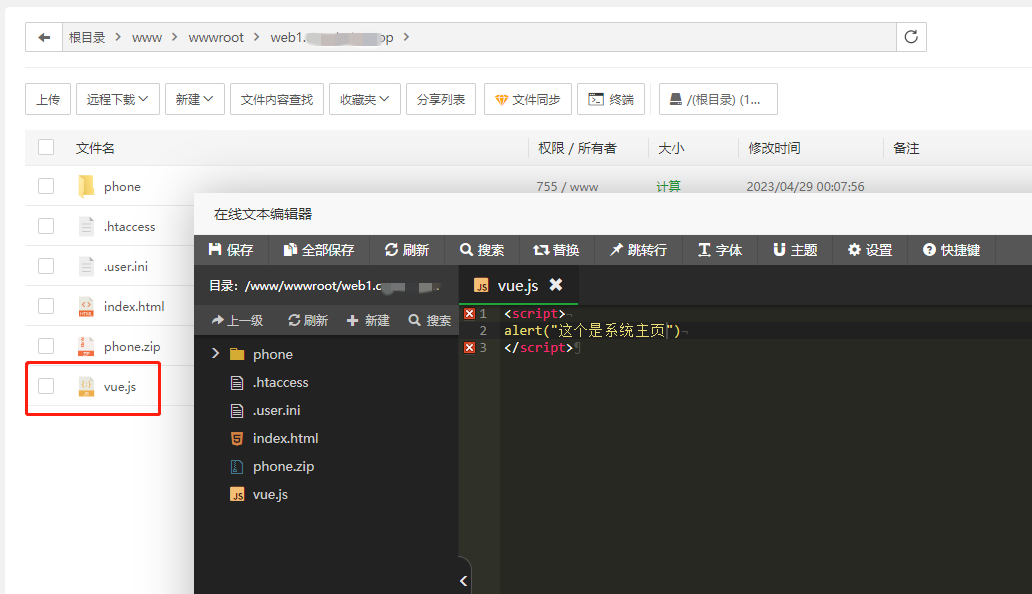Open the replace tool in the editor
The width and height of the screenshot is (1032, 594).
point(557,250)
